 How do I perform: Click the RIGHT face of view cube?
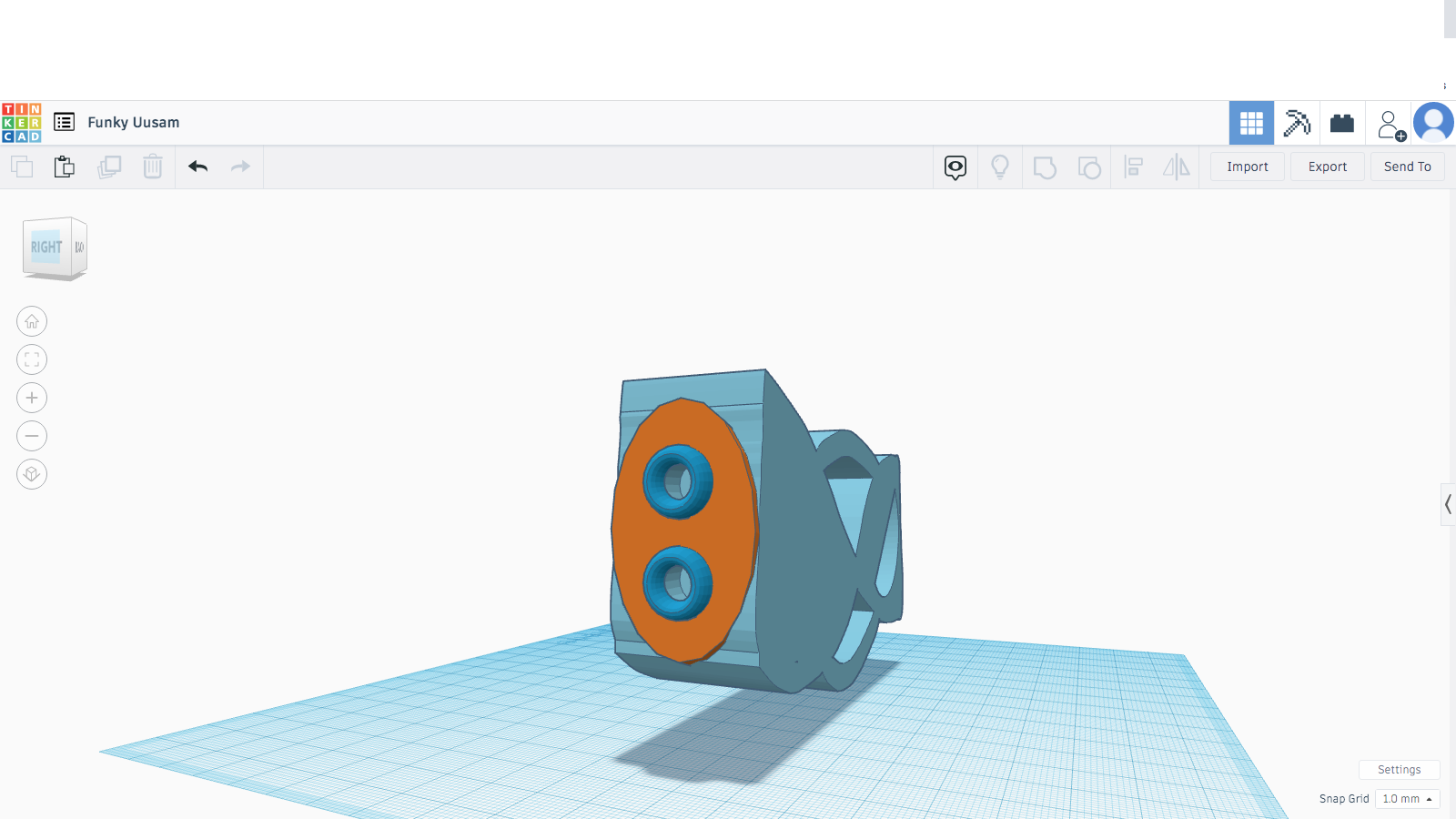[x=46, y=247]
